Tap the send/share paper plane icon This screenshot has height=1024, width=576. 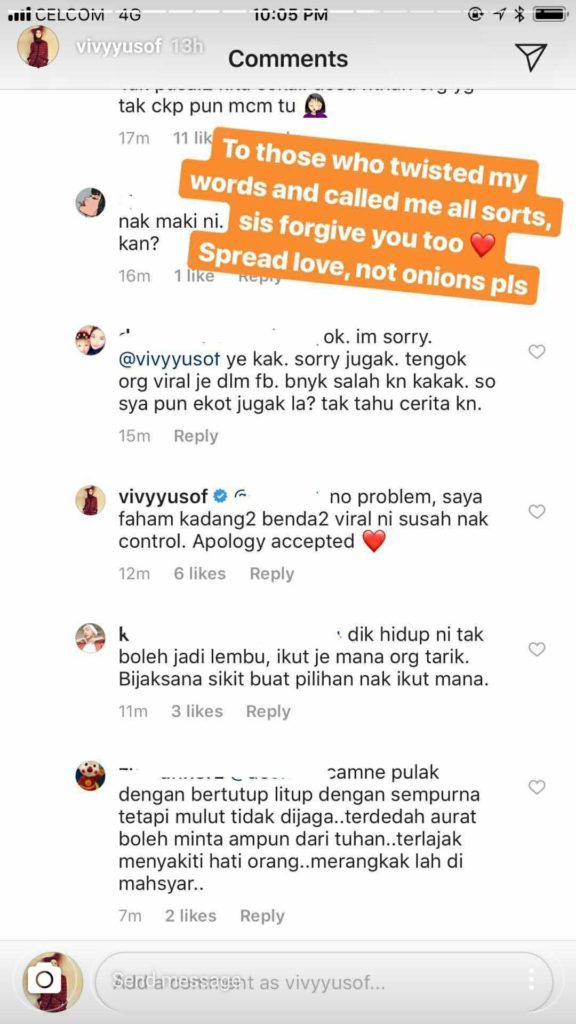click(x=530, y=58)
